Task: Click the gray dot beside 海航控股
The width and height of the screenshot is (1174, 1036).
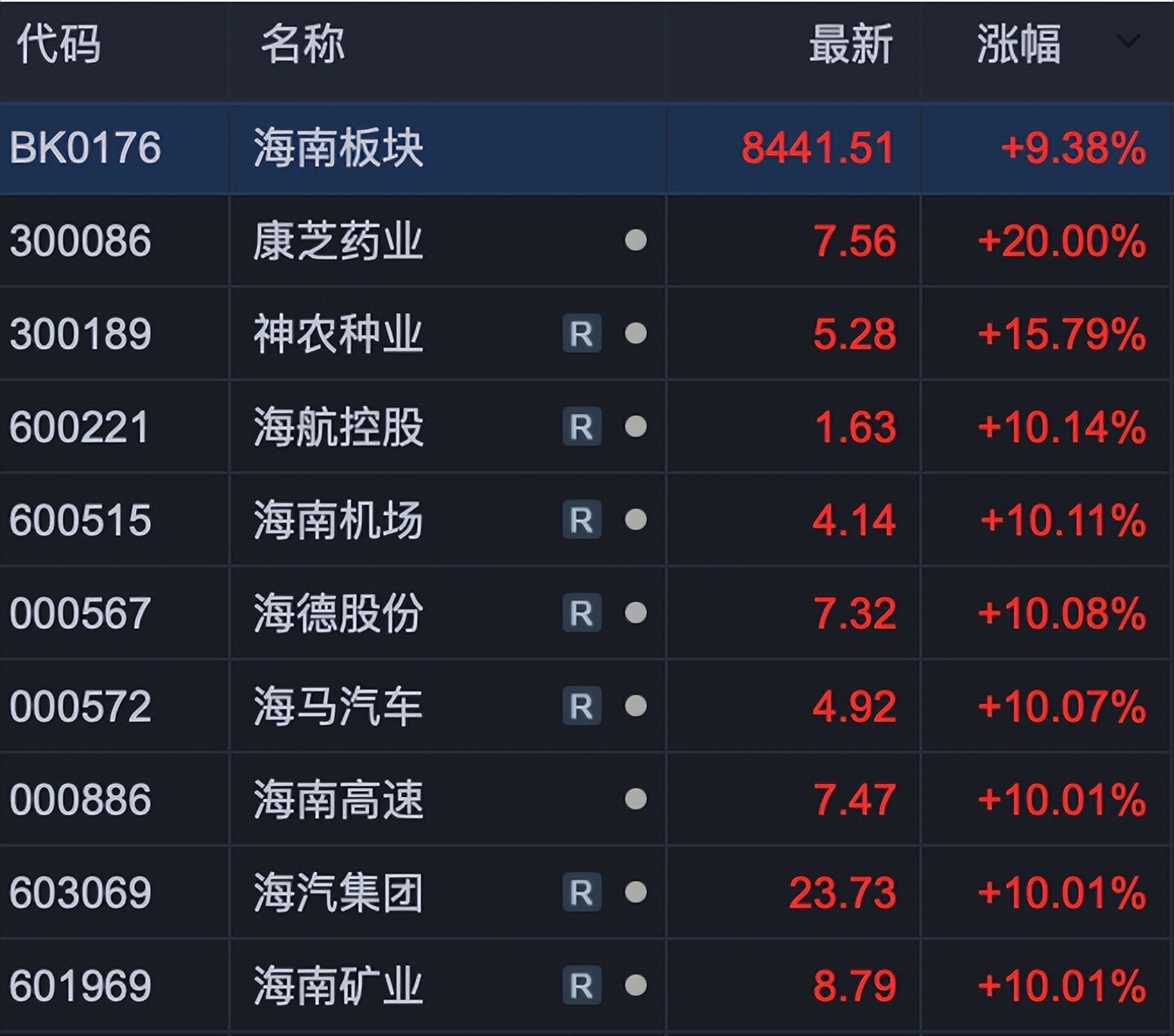Action: coord(636,426)
